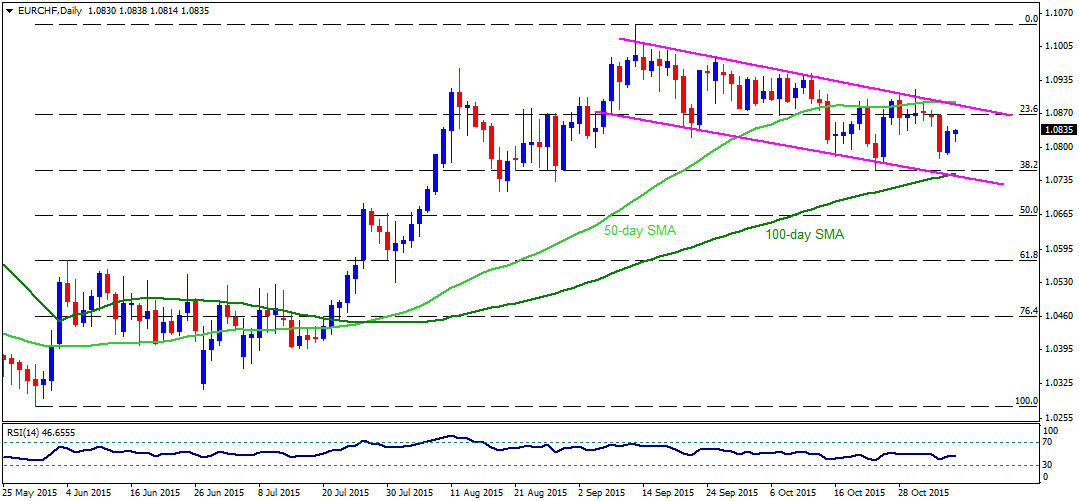Click the current price tag 1.0835
The width and height of the screenshot is (1079, 501).
click(1056, 129)
